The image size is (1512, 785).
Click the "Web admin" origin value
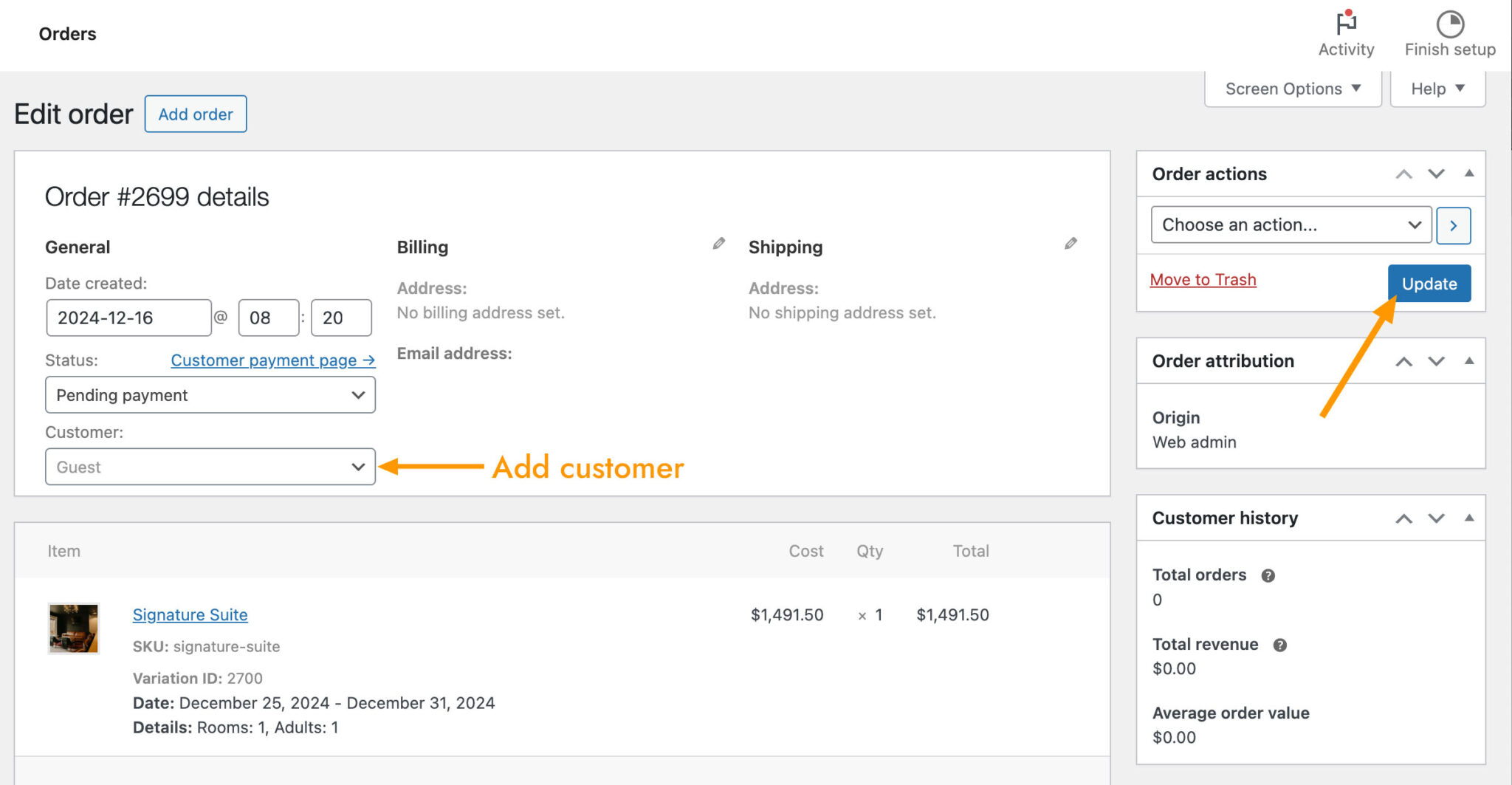1194,442
